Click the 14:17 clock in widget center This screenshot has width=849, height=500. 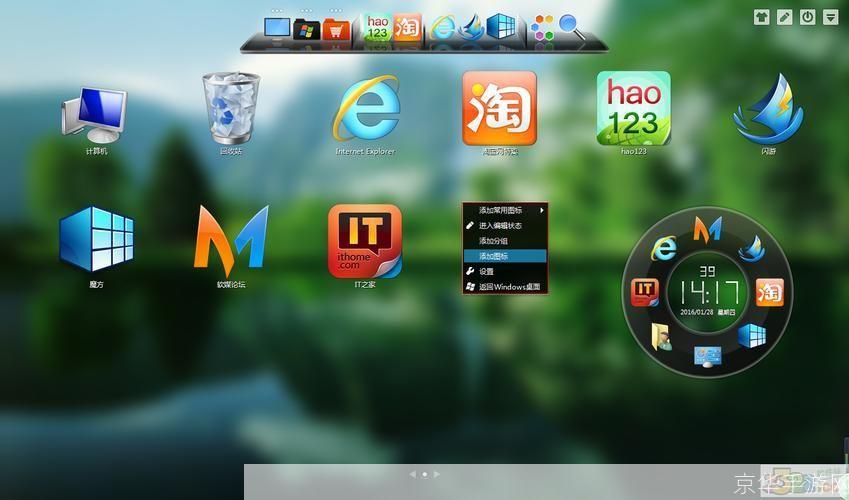(709, 292)
